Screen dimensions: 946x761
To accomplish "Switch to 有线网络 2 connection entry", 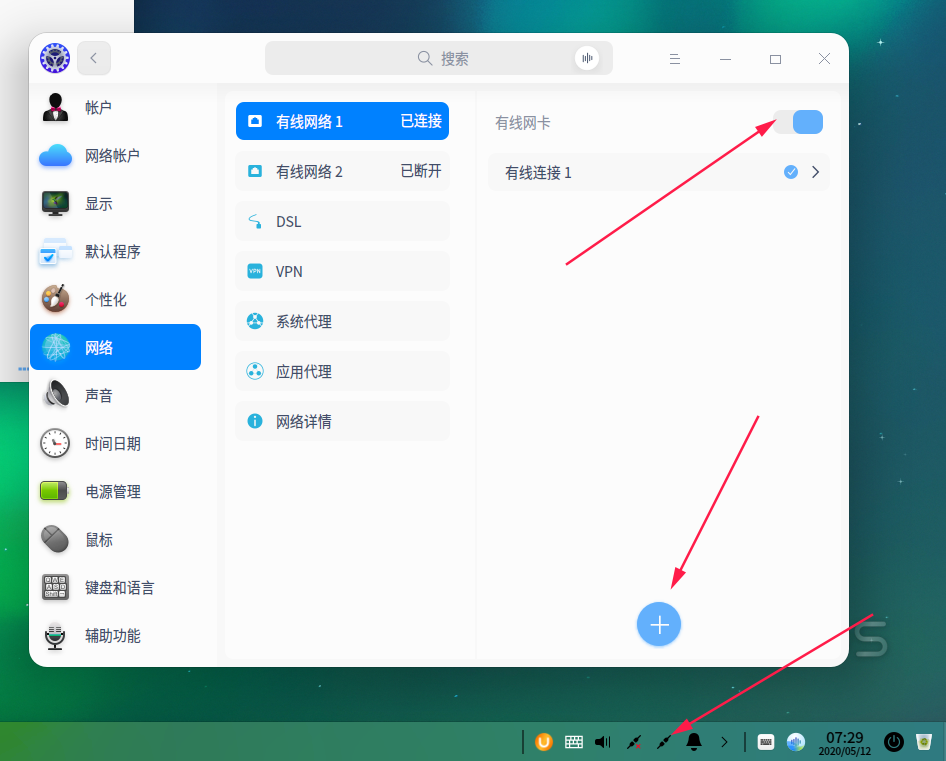I will click(342, 171).
